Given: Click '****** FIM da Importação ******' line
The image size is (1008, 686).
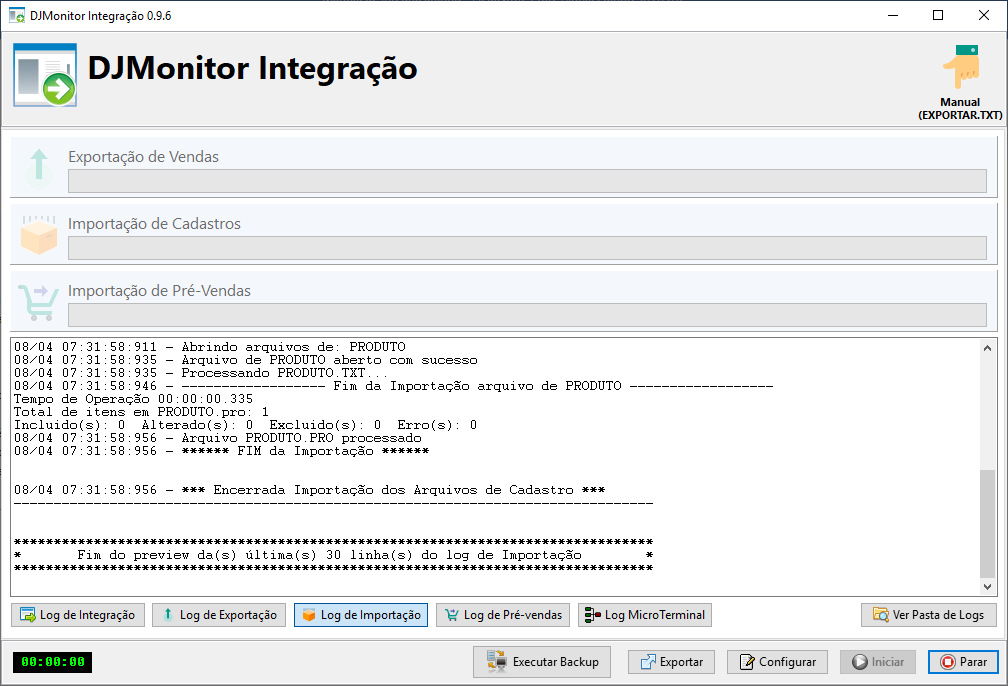Looking at the screenshot, I should click(x=222, y=451).
